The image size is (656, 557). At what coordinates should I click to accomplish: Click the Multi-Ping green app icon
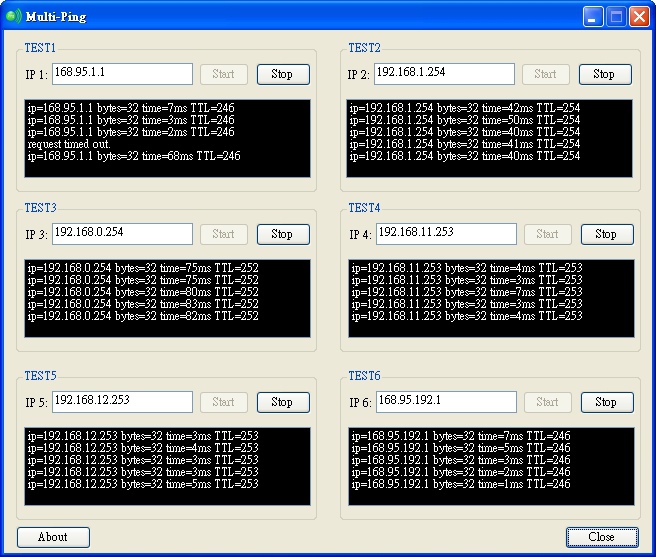(13, 16)
